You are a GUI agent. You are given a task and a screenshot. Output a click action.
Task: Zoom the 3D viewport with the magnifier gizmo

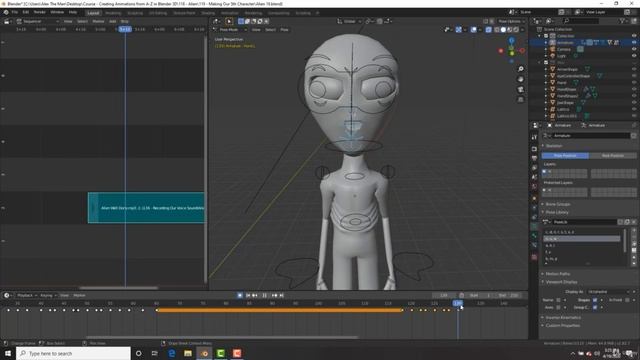pyautogui.click(x=520, y=69)
